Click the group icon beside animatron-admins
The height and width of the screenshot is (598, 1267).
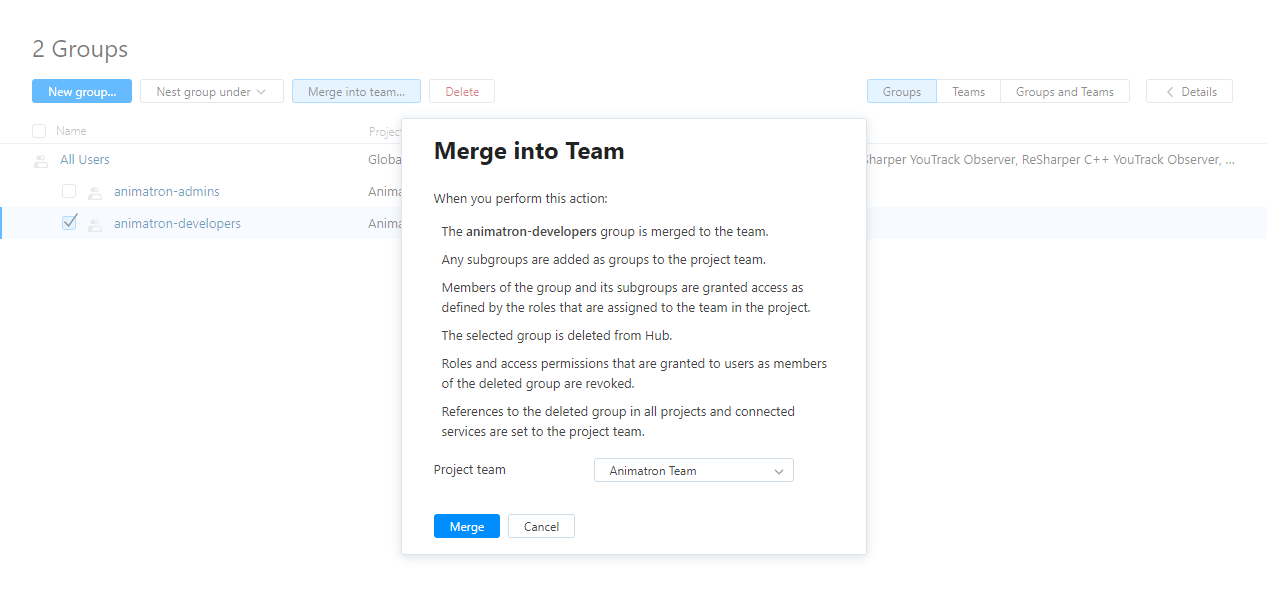tap(94, 191)
